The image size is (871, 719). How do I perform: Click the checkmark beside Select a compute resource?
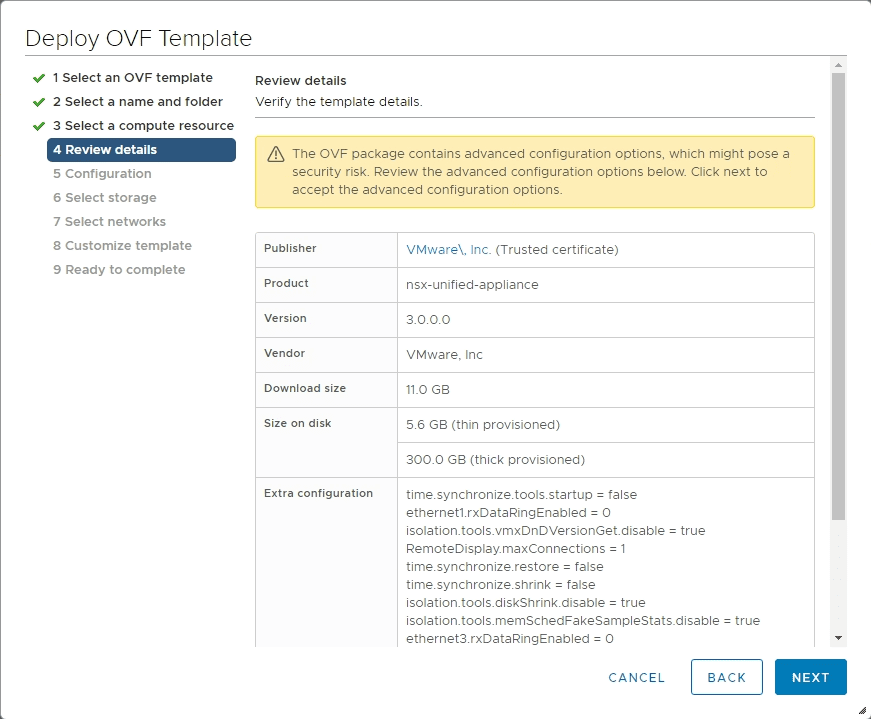38,125
